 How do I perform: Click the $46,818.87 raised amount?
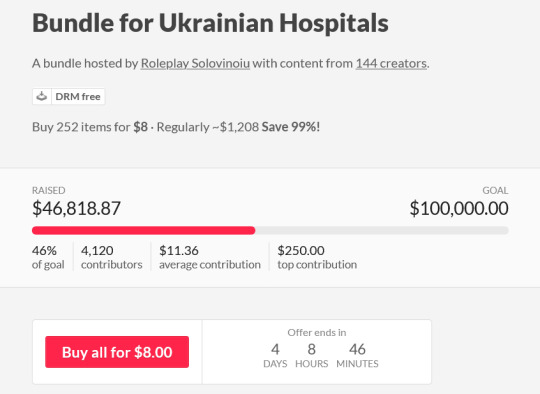(x=76, y=208)
